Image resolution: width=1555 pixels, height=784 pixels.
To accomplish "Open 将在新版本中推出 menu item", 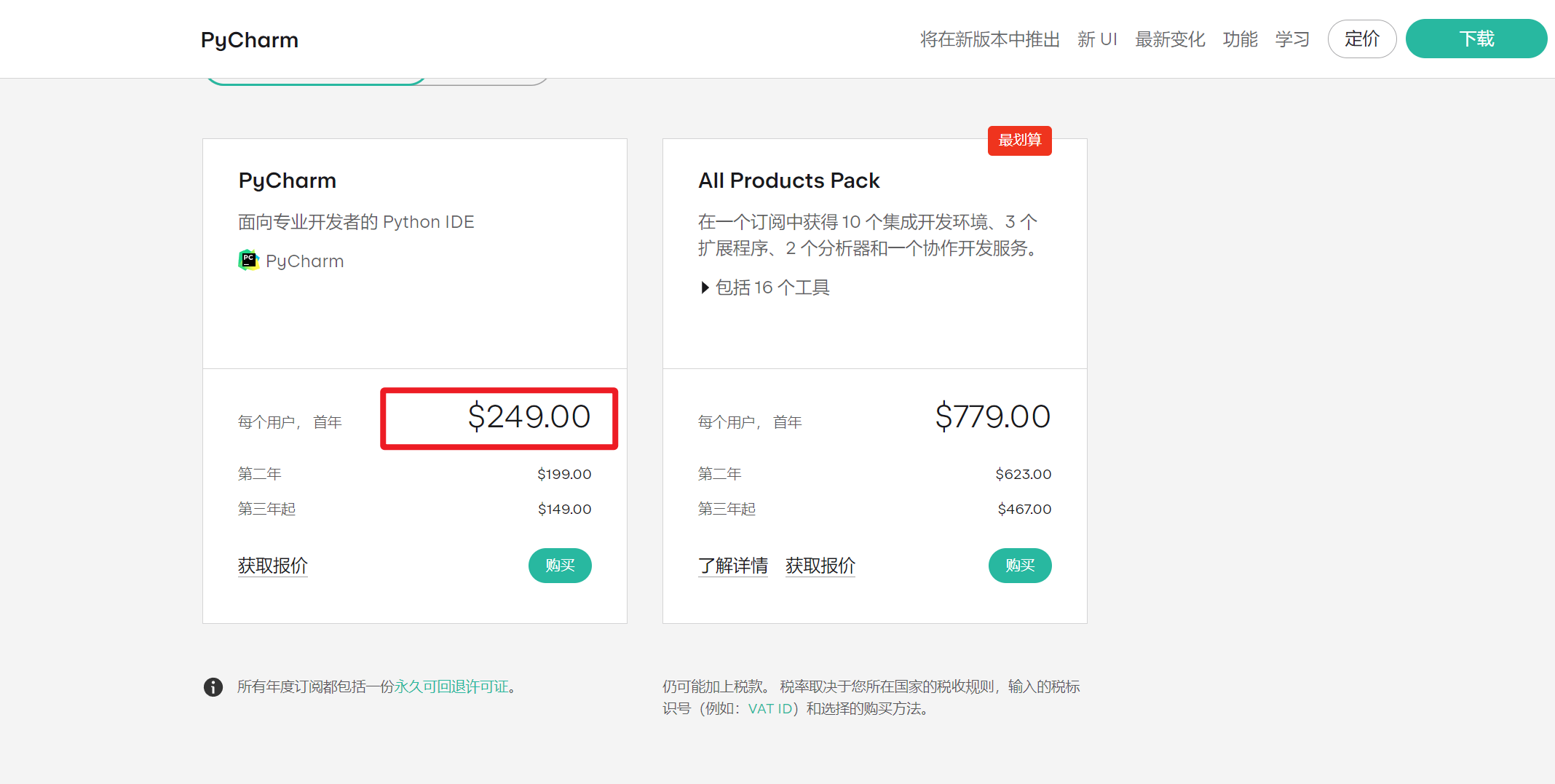I will tap(989, 39).
